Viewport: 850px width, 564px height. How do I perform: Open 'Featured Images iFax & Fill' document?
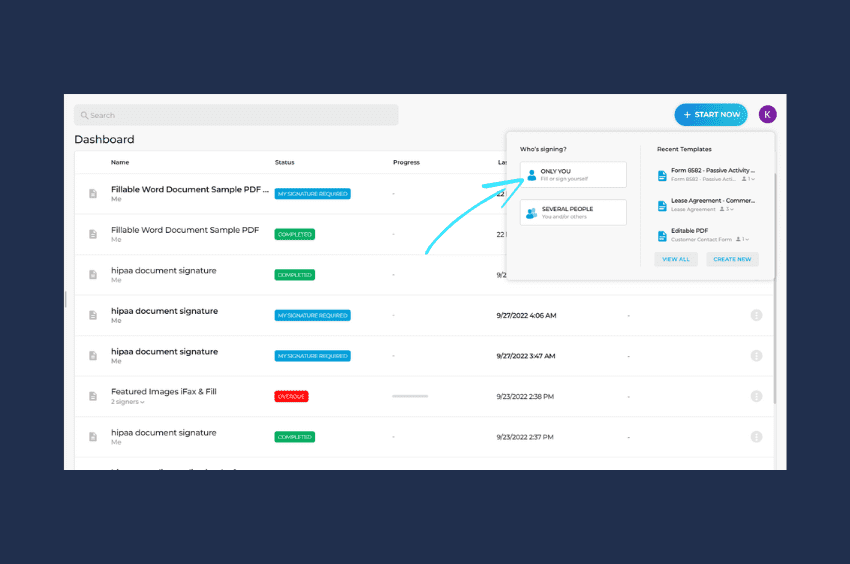[164, 392]
